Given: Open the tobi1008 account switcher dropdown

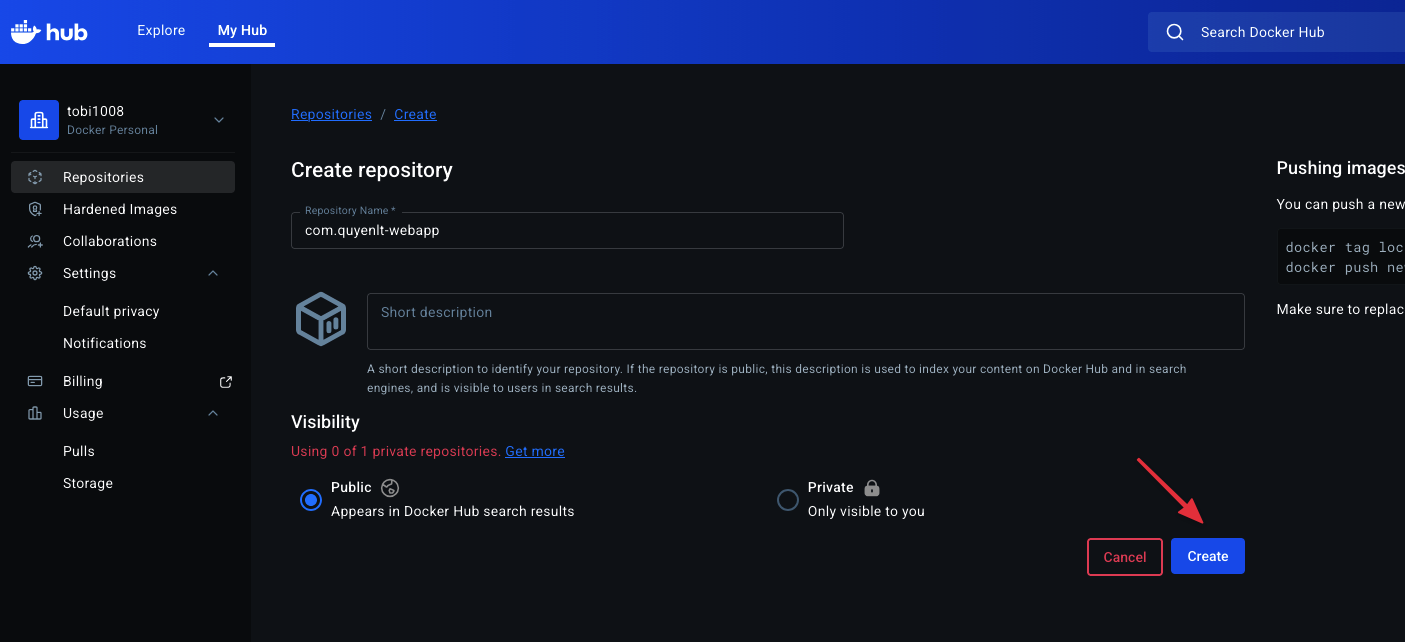Looking at the screenshot, I should (x=219, y=120).
